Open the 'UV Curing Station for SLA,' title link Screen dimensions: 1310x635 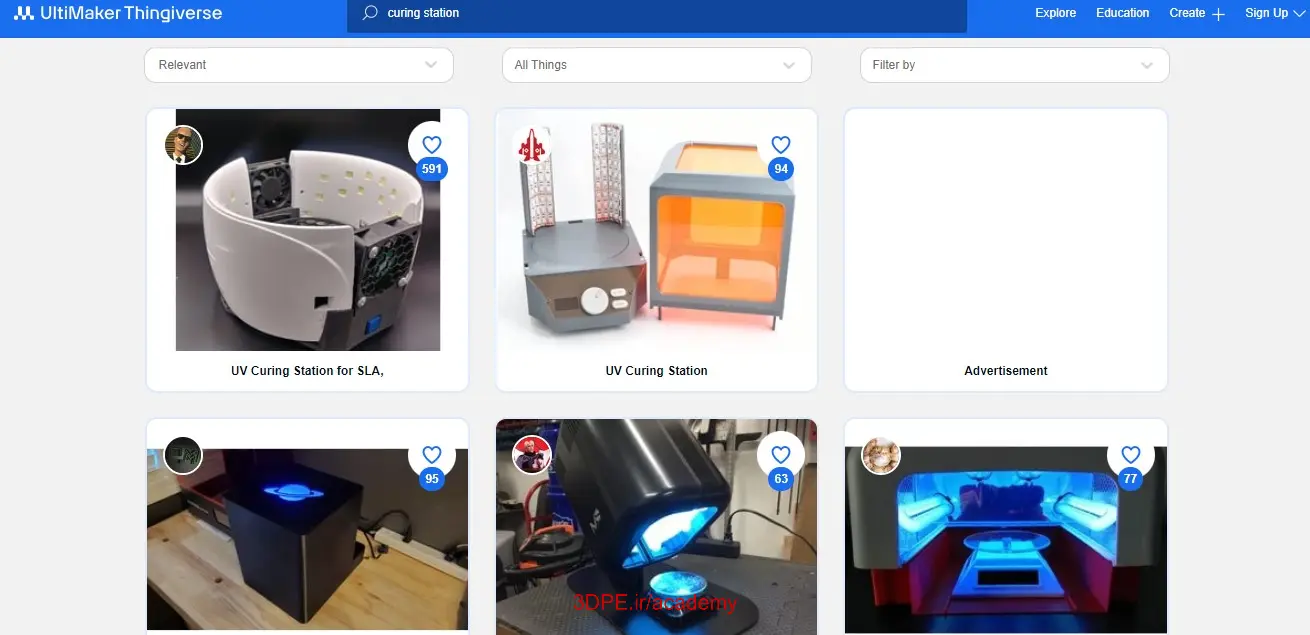[308, 371]
